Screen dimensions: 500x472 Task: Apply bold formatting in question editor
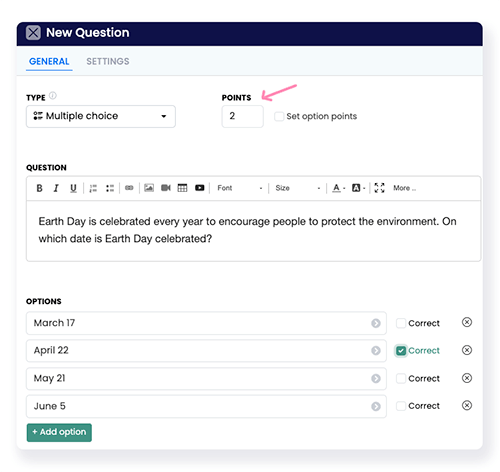point(39,188)
